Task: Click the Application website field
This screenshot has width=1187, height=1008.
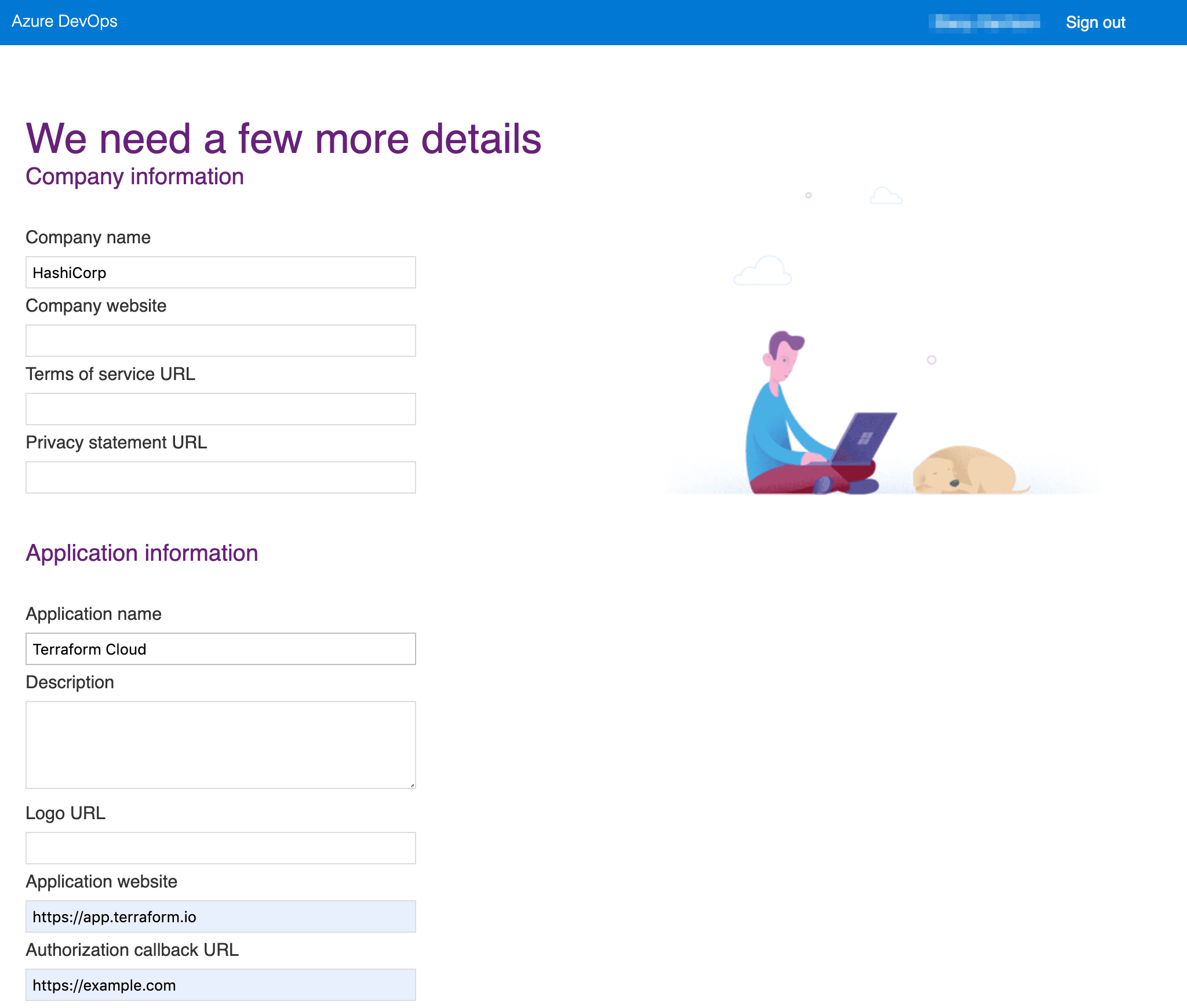Action: [x=220, y=916]
